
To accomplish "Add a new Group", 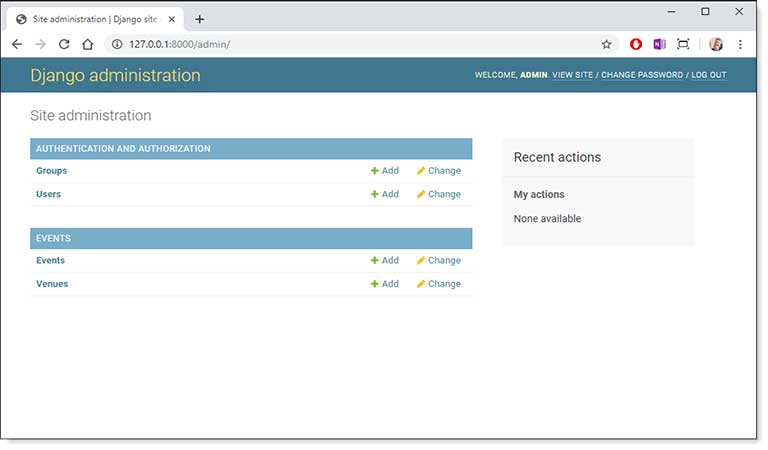I will click(x=385, y=171).
